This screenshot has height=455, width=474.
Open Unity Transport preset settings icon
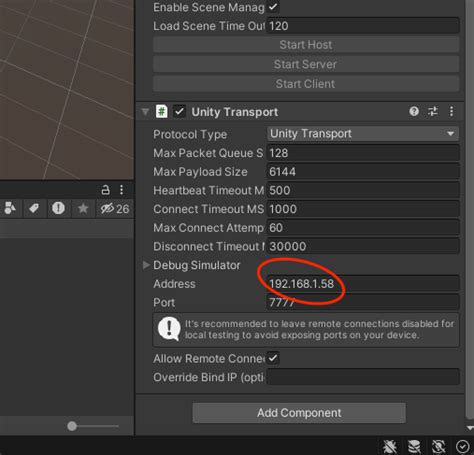433,111
